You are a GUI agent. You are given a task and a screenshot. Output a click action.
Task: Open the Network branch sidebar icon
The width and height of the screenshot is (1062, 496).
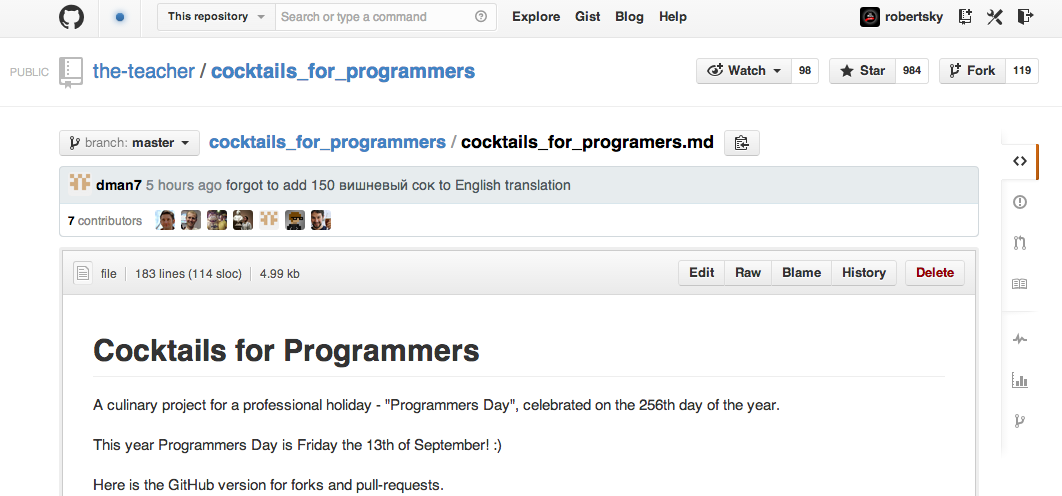[1019, 421]
